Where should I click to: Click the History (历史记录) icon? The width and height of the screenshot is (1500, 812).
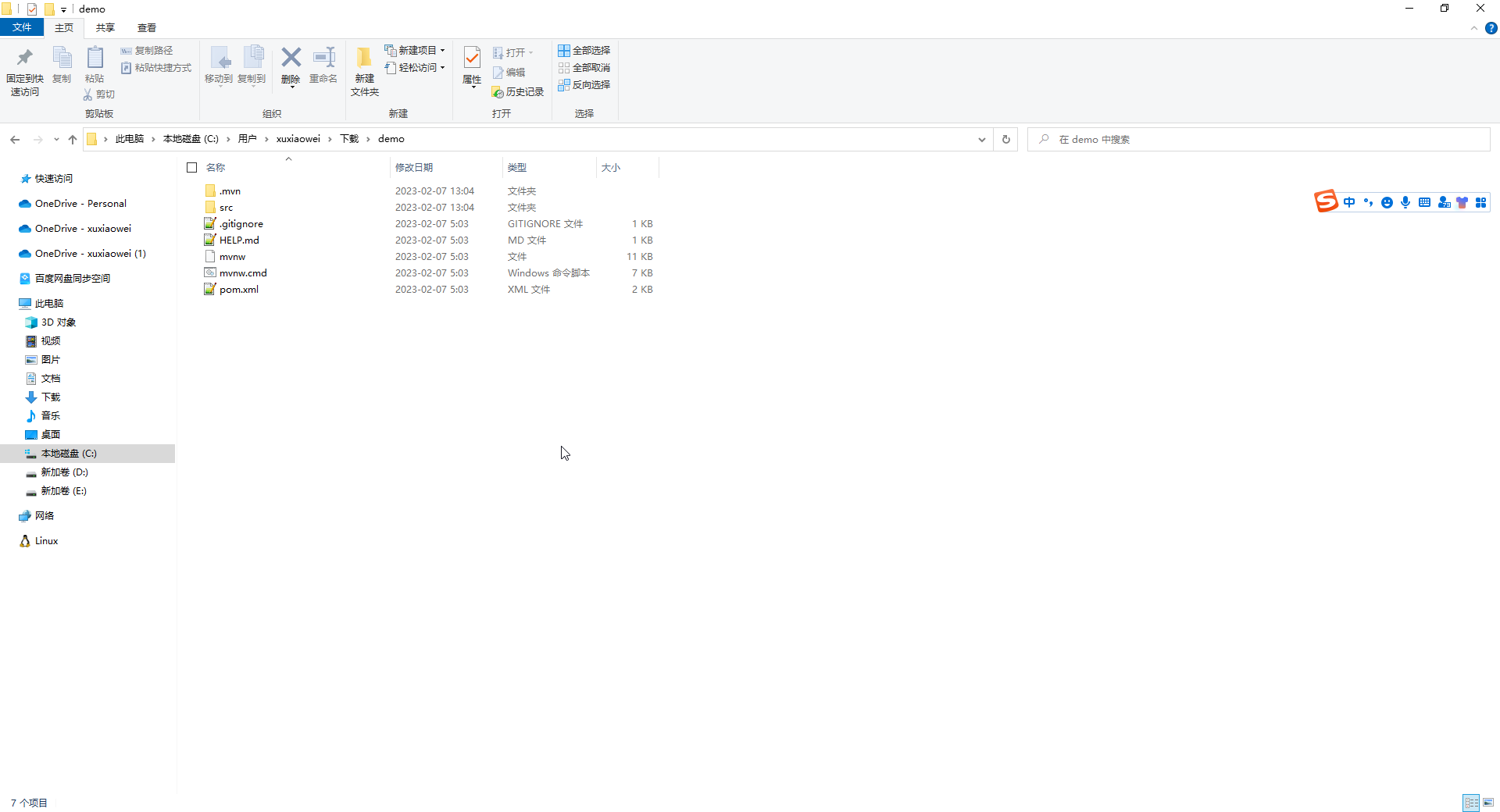tap(518, 92)
